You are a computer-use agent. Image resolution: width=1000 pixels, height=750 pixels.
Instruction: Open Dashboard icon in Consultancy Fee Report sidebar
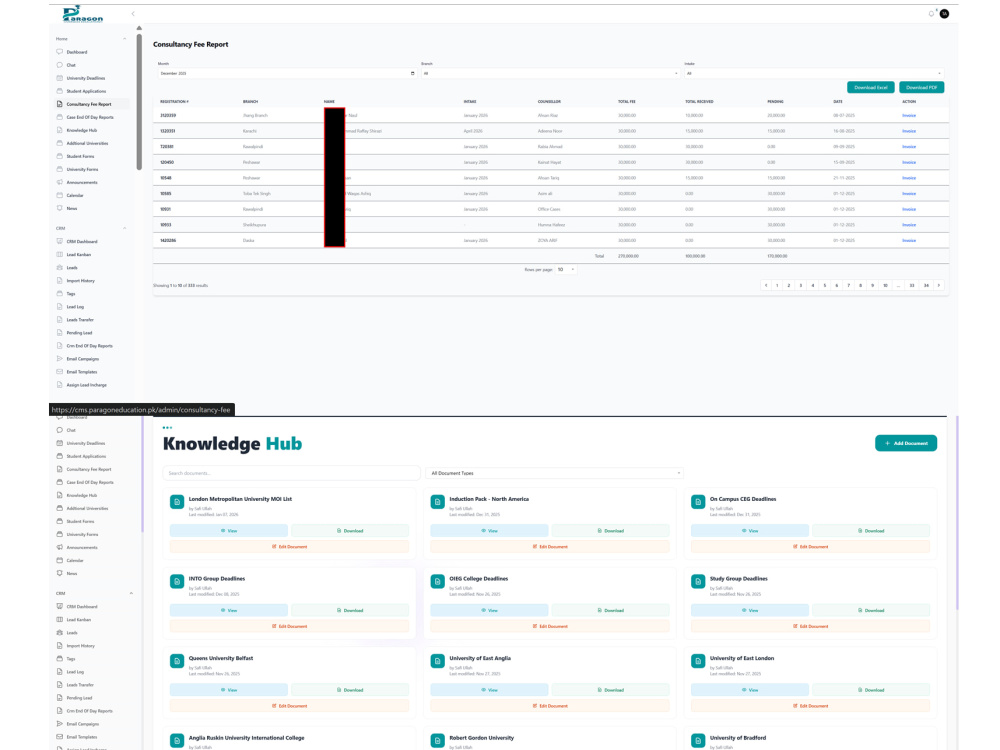tap(59, 52)
